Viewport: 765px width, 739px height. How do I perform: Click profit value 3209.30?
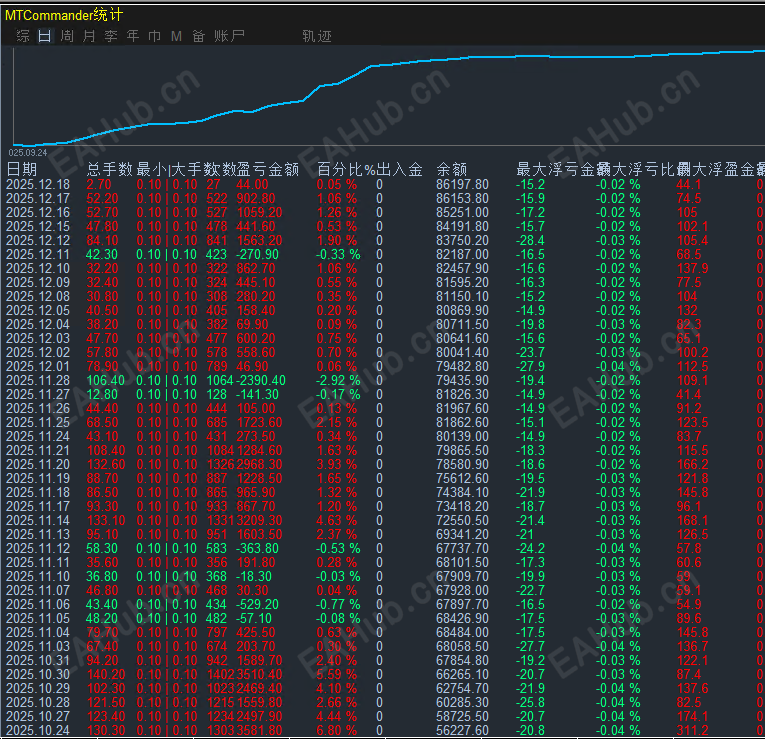(260, 520)
